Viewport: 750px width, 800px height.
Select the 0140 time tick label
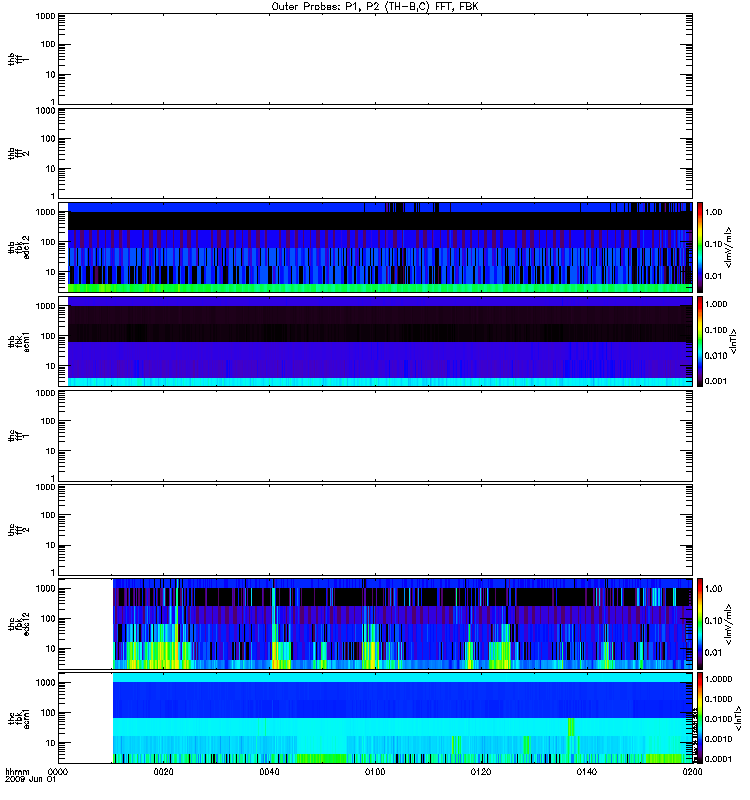click(586, 773)
